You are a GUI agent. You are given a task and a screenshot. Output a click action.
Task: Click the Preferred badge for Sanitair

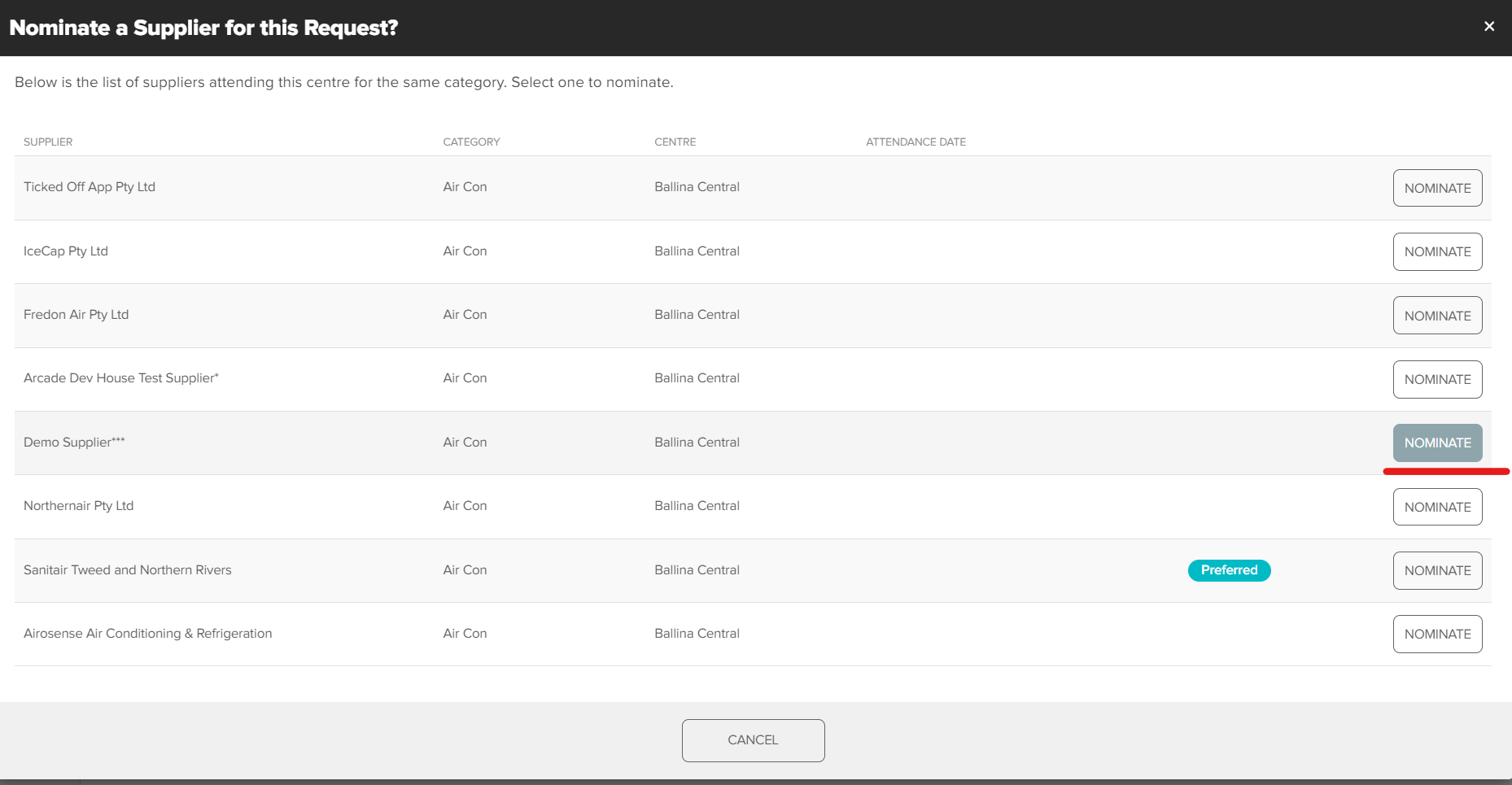[1229, 570]
